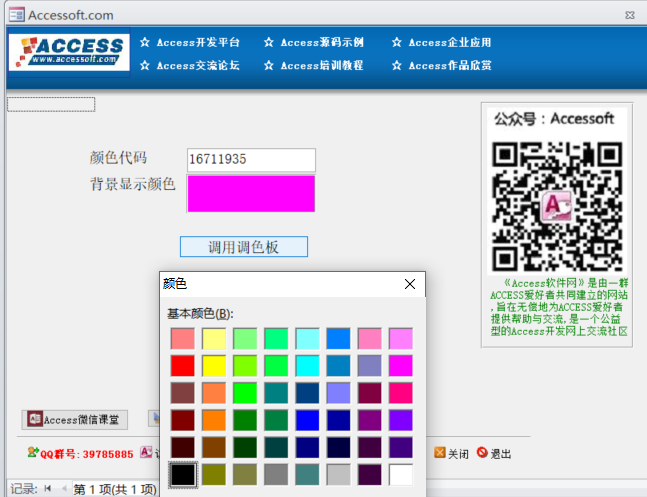Click the Access微信课堂 button
This screenshot has height=497, width=647.
point(75,420)
